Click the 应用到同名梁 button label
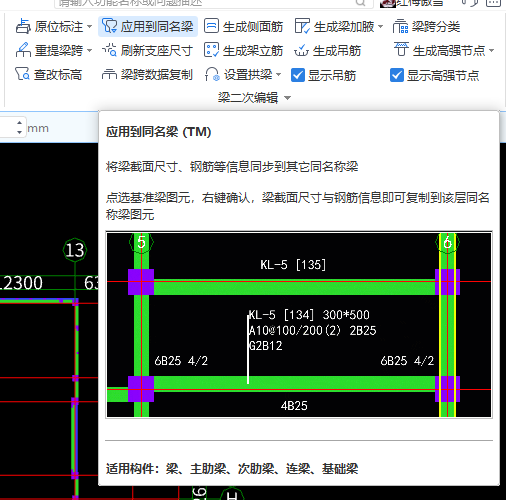The width and height of the screenshot is (506, 500). (x=157, y=26)
